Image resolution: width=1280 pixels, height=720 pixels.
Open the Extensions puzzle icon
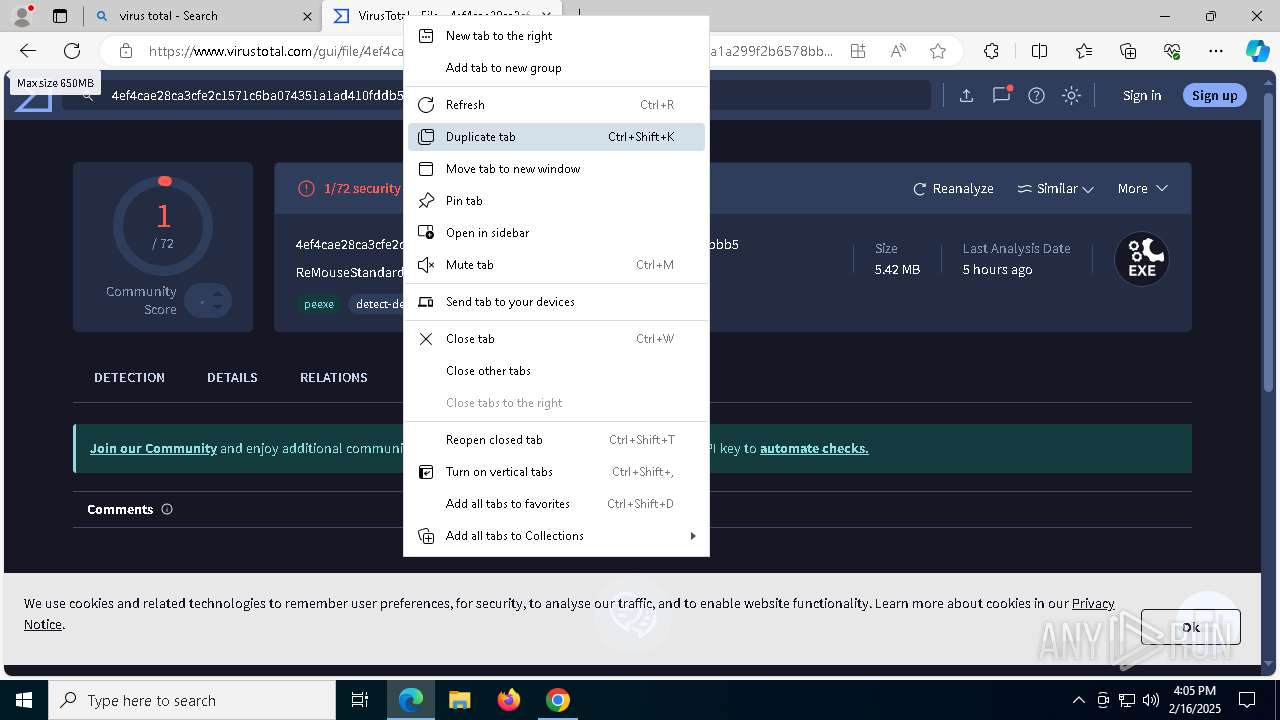point(991,51)
